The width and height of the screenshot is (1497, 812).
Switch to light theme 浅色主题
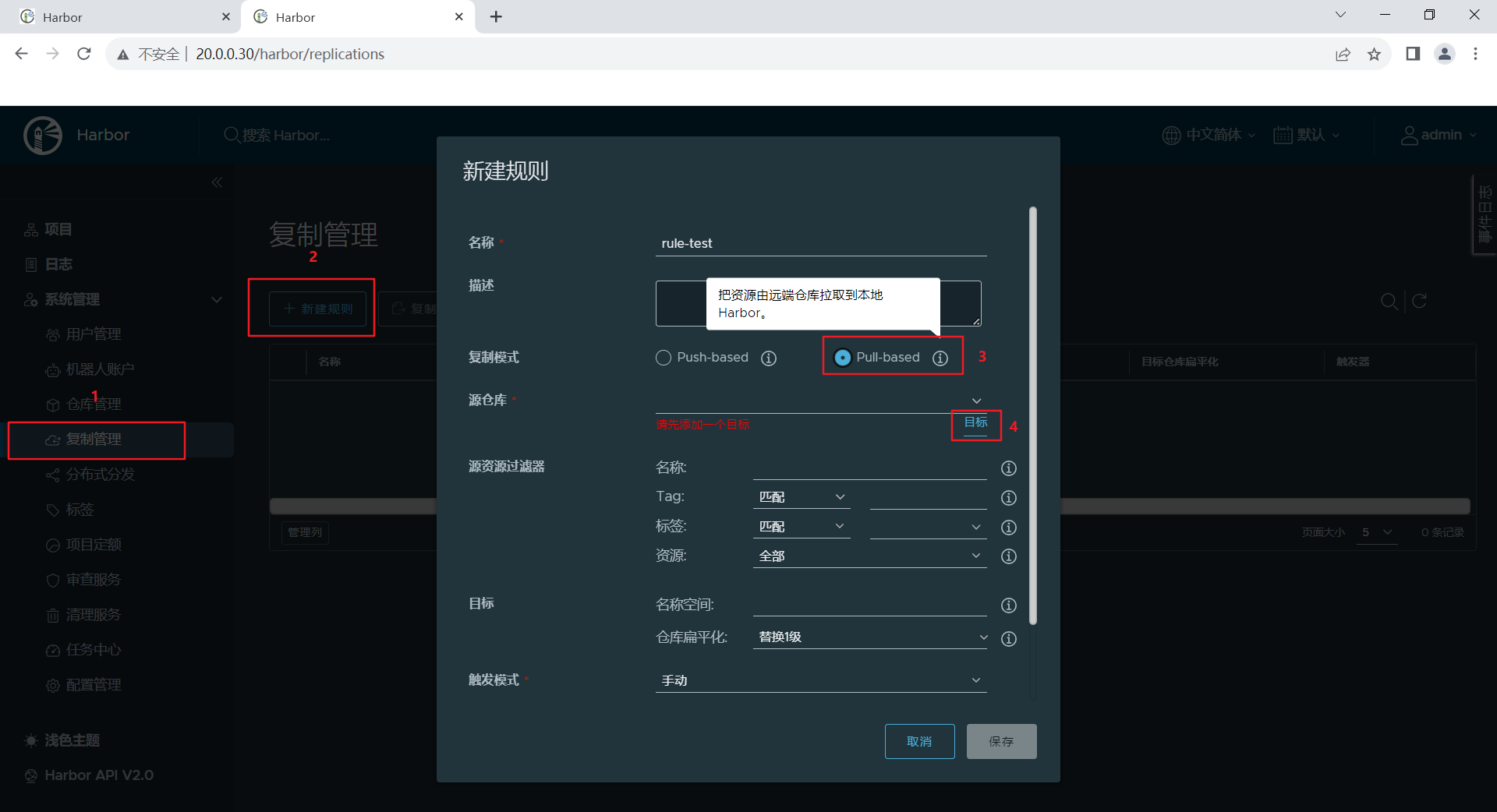pos(63,740)
